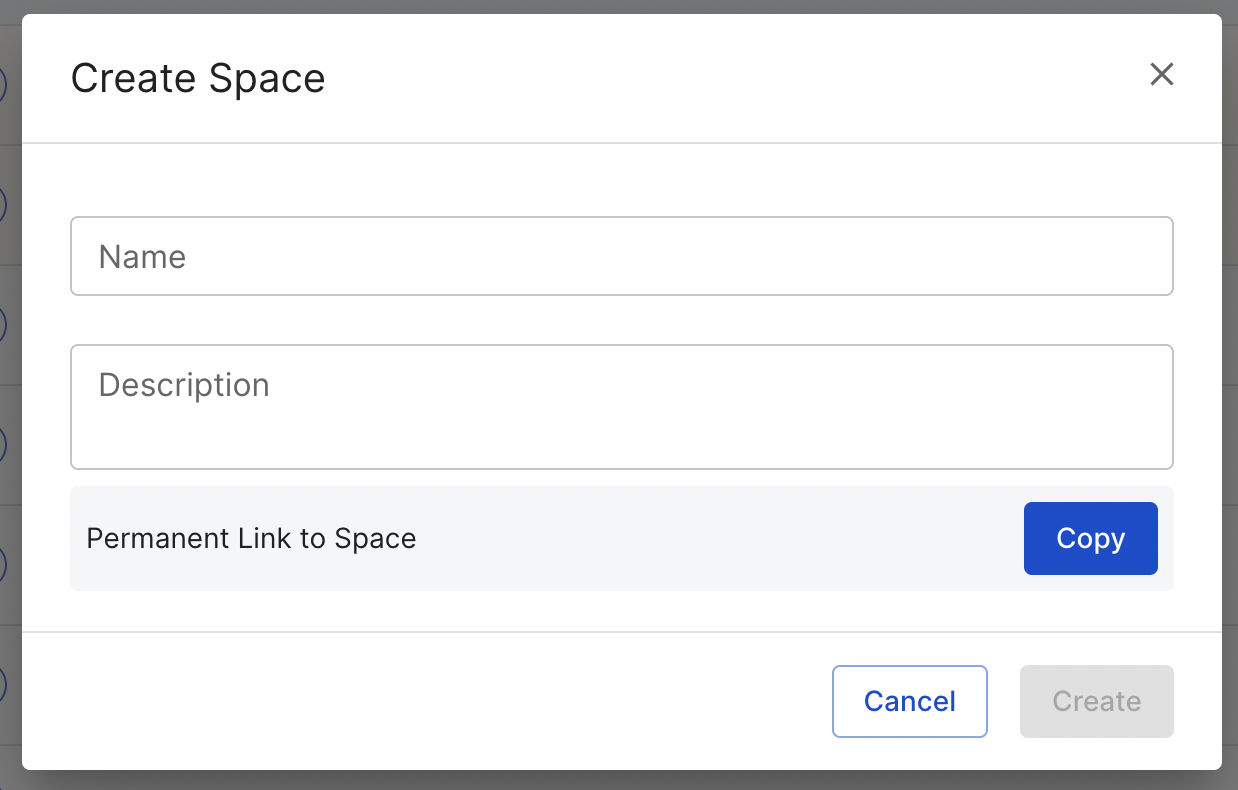Click blank footer area left of Cancel
This screenshot has width=1238, height=790.
[x=400, y=701]
